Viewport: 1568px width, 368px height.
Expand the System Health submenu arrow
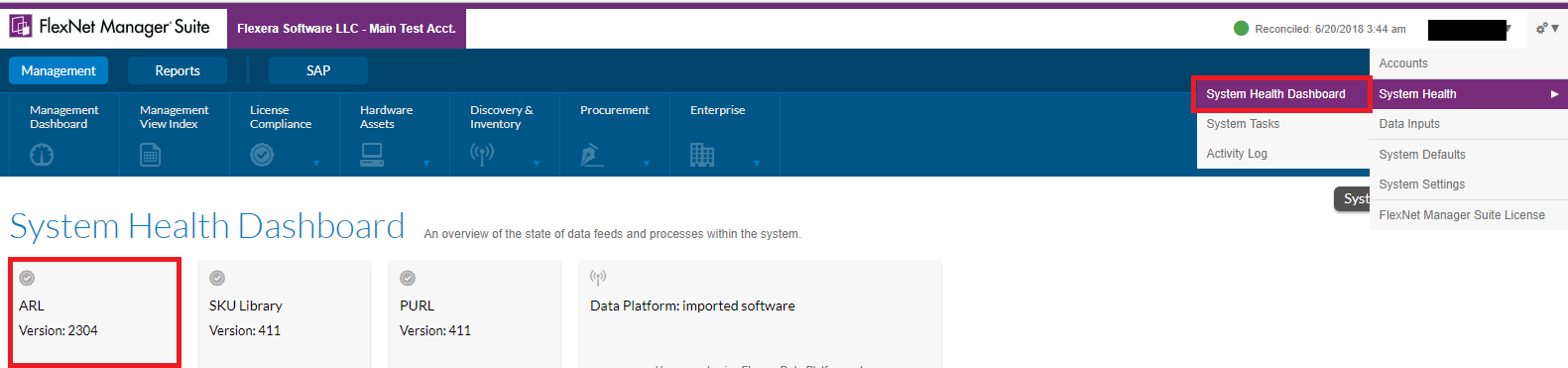click(x=1555, y=94)
